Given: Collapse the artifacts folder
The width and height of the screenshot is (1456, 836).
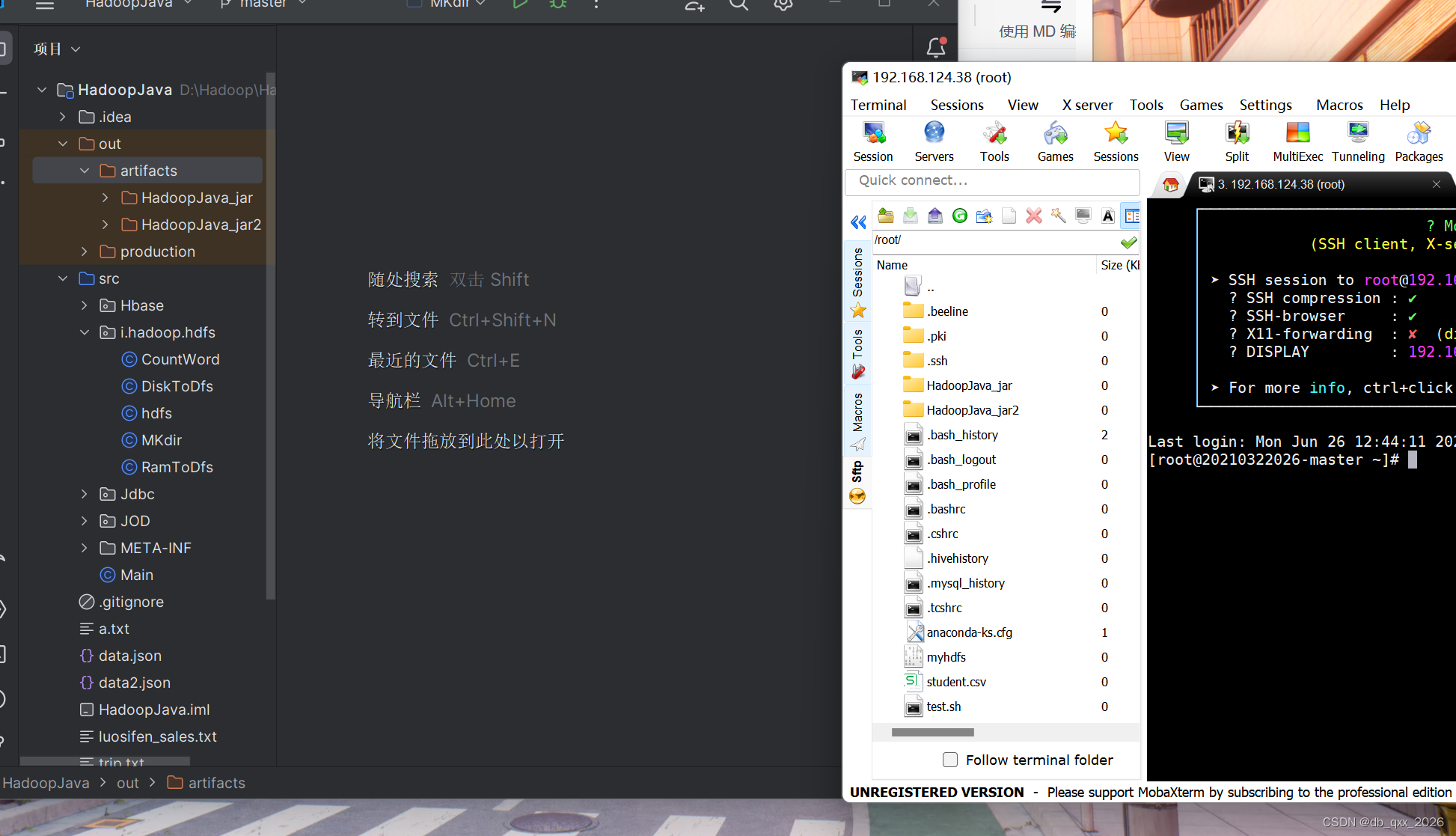Looking at the screenshot, I should coord(85,171).
